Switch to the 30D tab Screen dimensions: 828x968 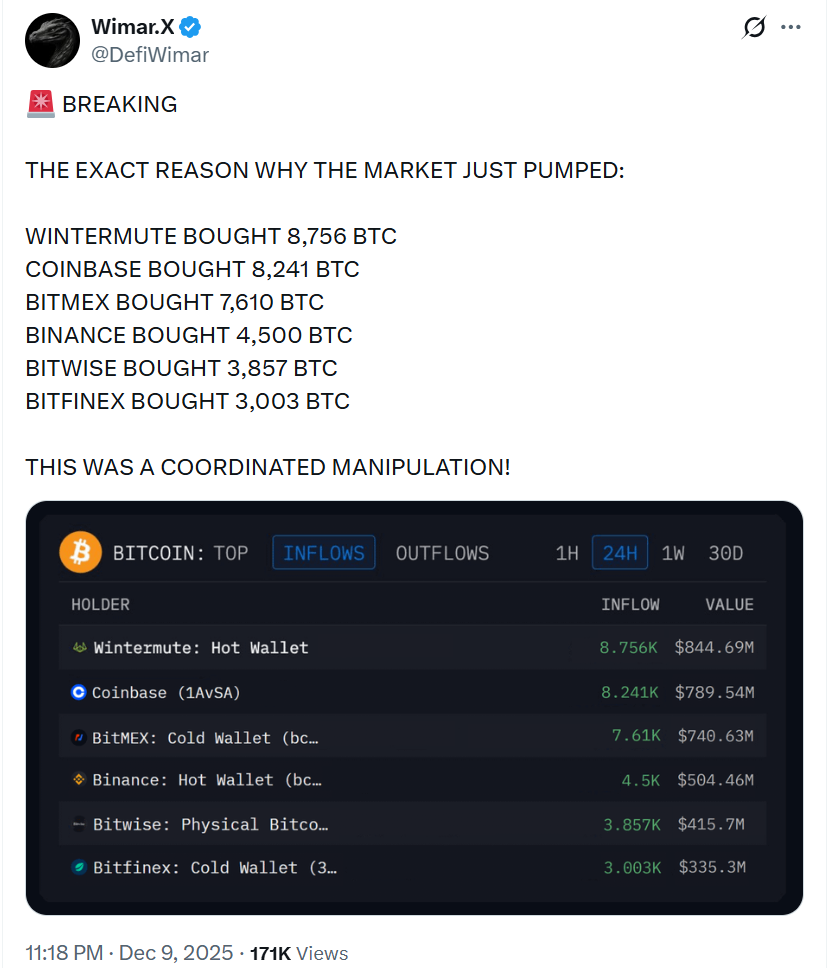(726, 551)
